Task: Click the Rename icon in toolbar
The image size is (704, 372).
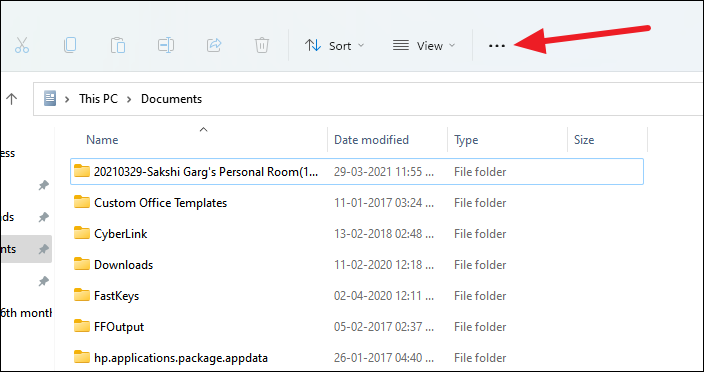Action: click(166, 45)
